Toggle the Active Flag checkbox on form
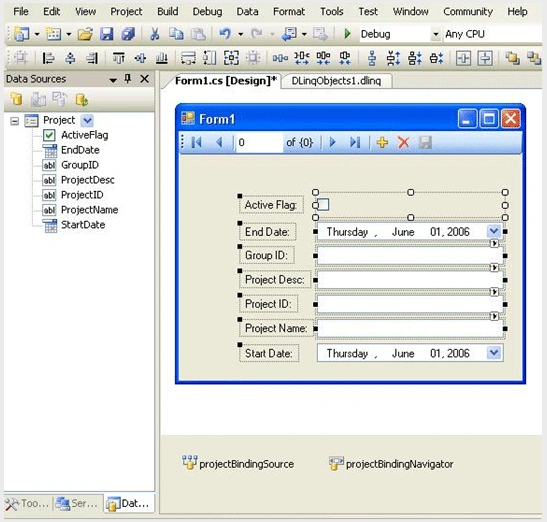This screenshot has width=547, height=522. click(323, 204)
